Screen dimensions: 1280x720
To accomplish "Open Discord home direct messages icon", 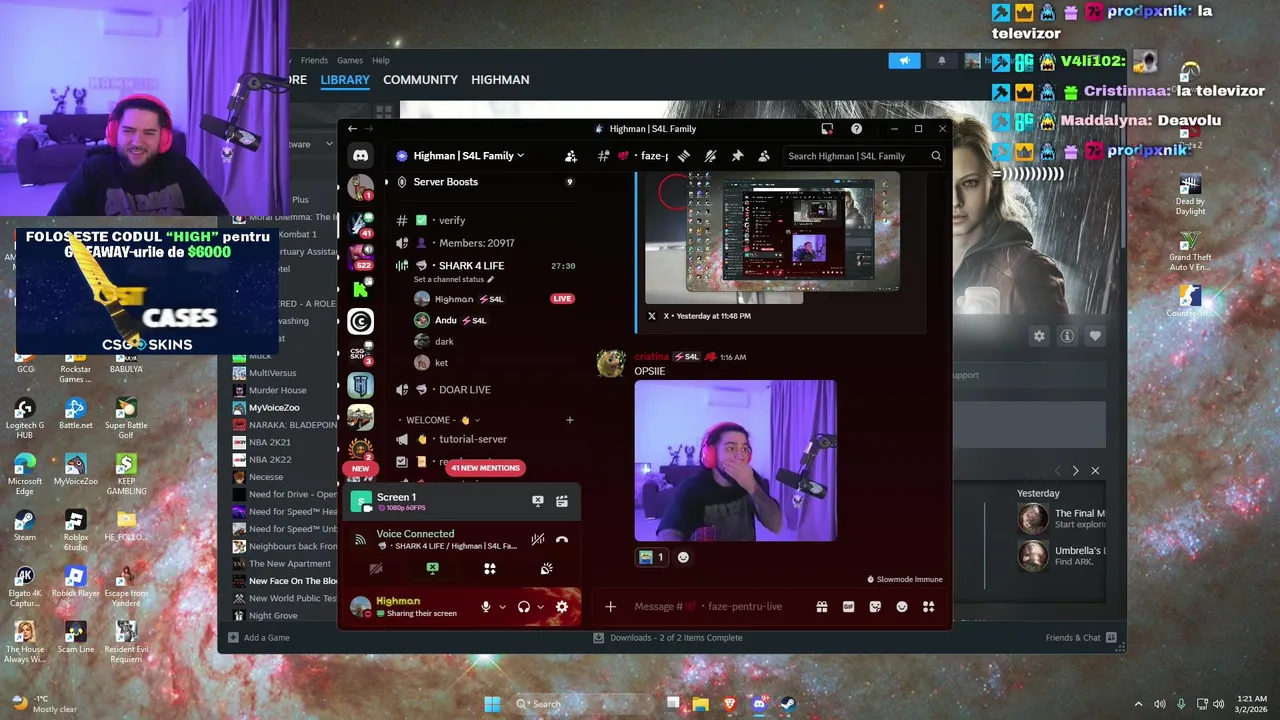I will pos(360,156).
